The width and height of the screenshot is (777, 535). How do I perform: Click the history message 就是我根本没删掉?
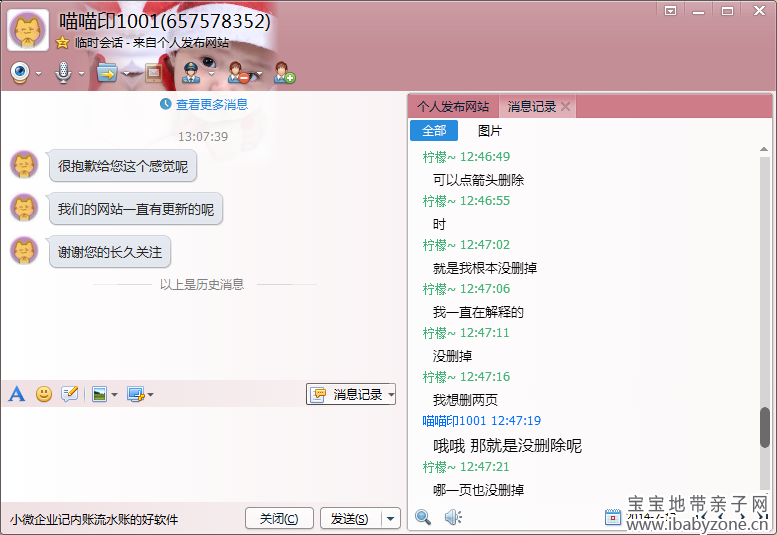[x=485, y=268]
